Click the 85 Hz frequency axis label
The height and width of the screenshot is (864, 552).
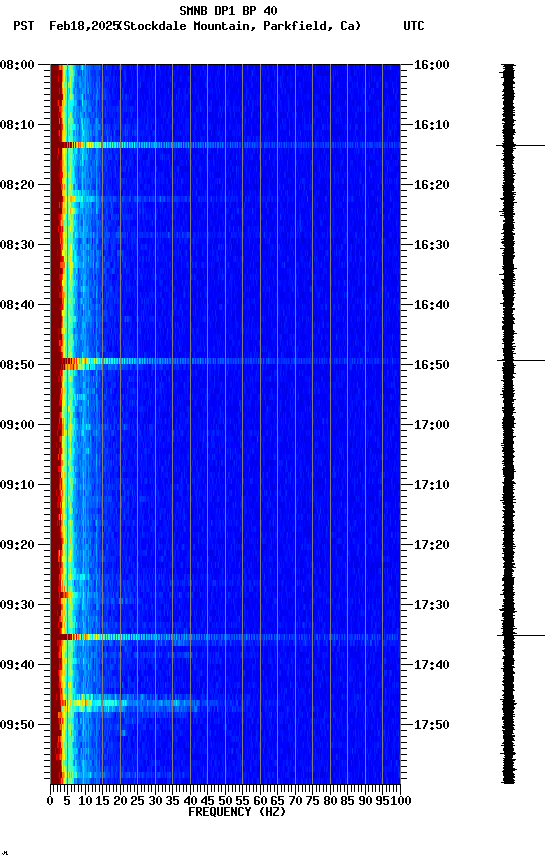click(347, 801)
